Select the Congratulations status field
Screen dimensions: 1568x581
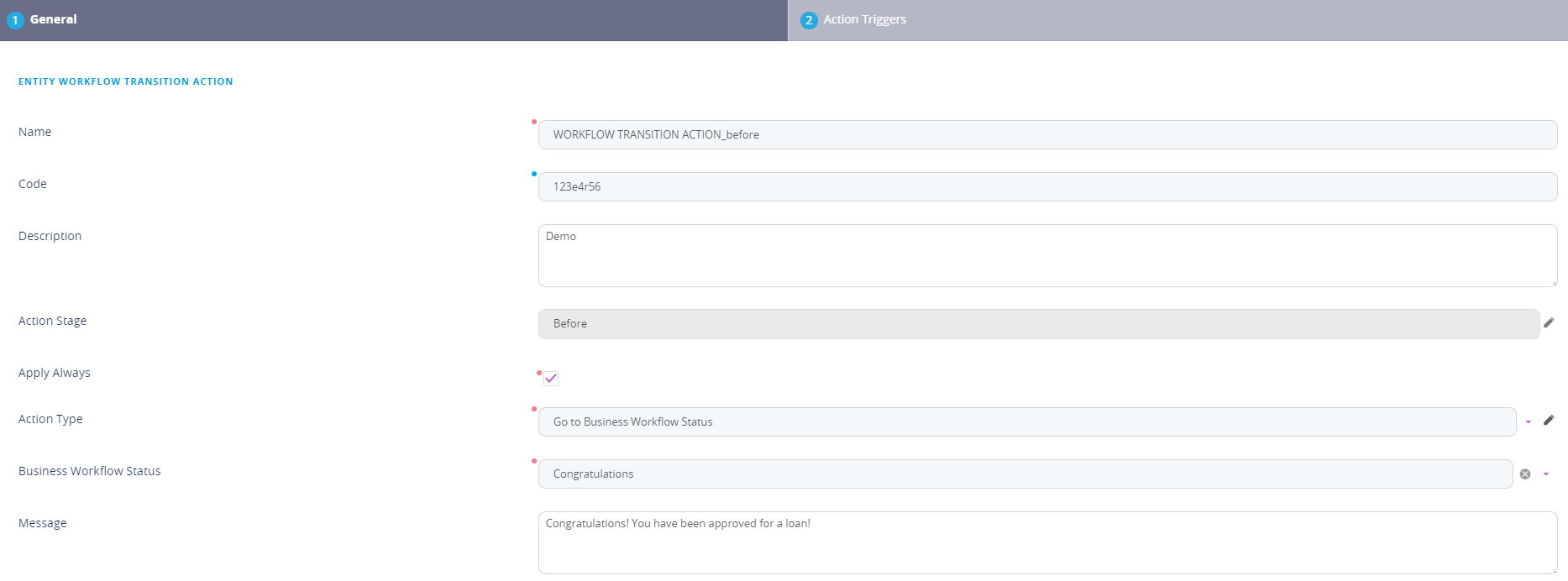click(x=1025, y=474)
